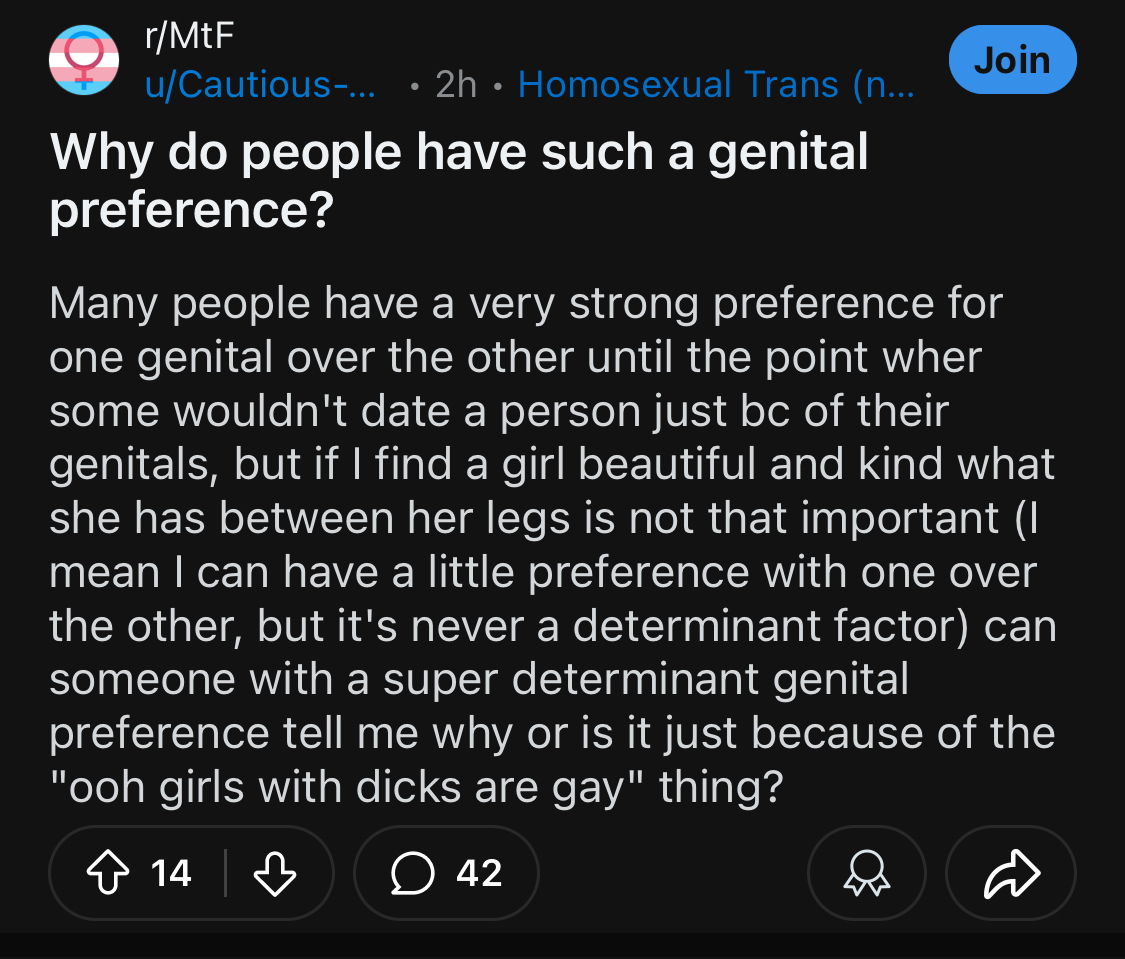This screenshot has width=1125, height=959.
Task: Click the comment count showing 42
Action: pyautogui.click(x=479, y=873)
